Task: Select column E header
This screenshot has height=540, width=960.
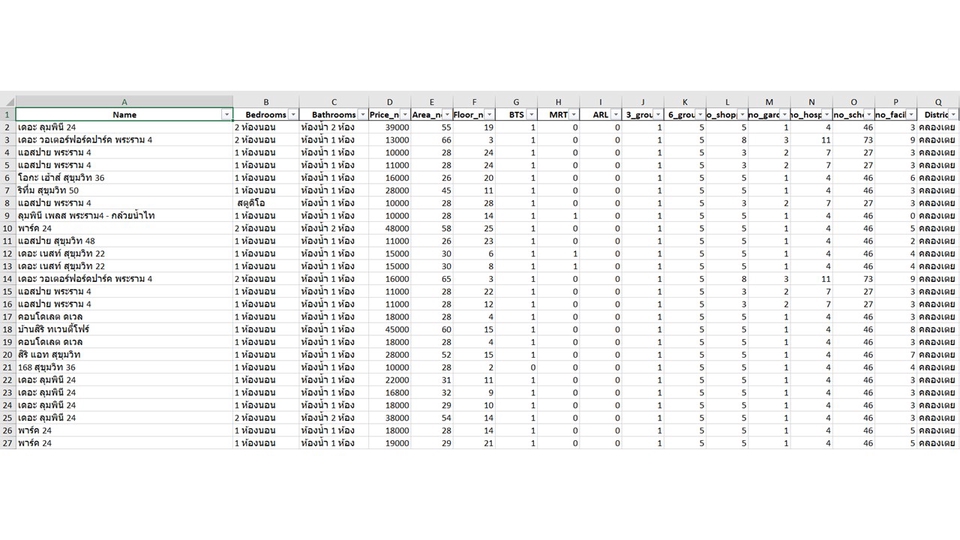Action: click(432, 102)
